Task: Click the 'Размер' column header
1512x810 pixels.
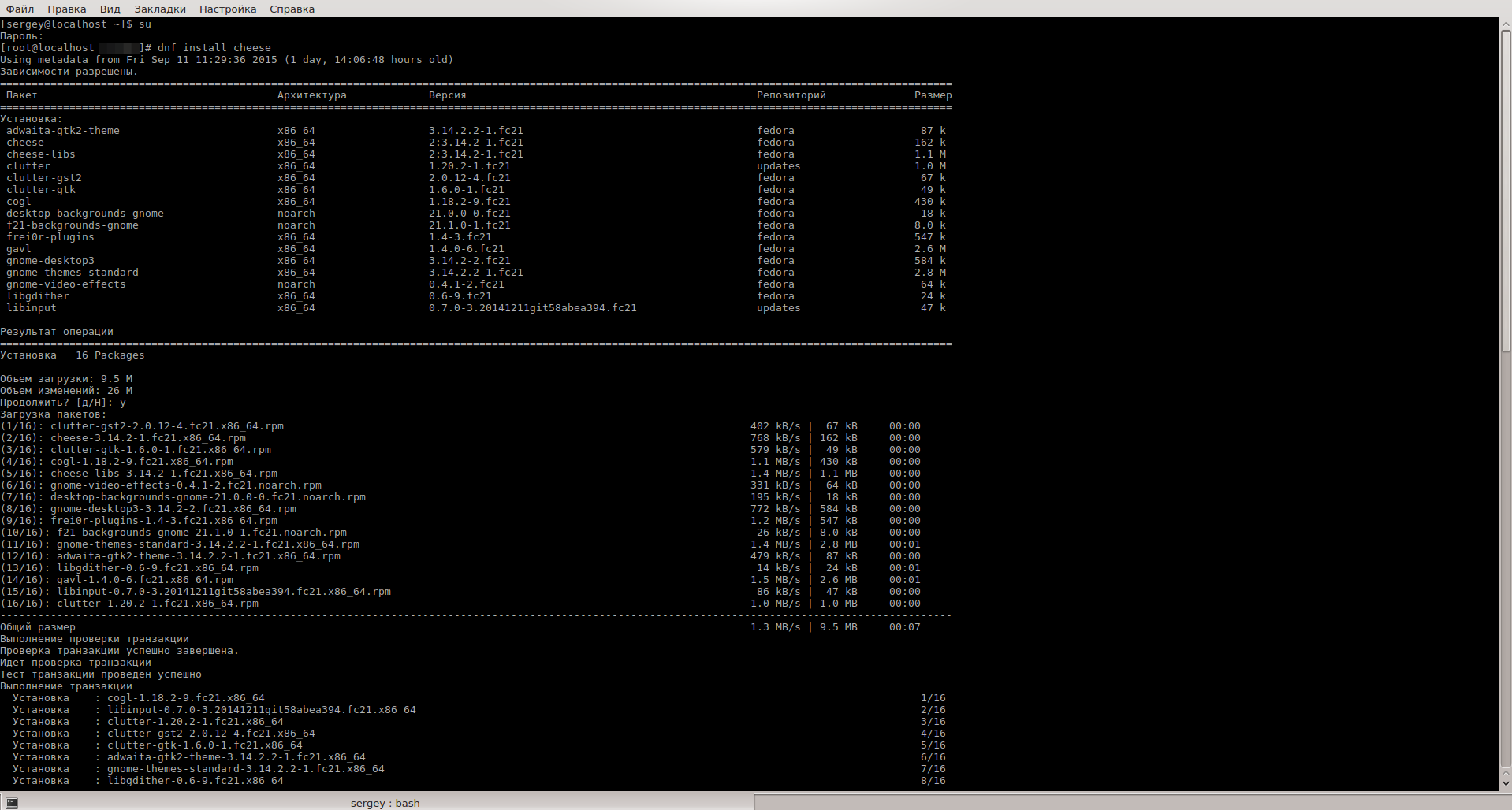Action: tap(933, 95)
